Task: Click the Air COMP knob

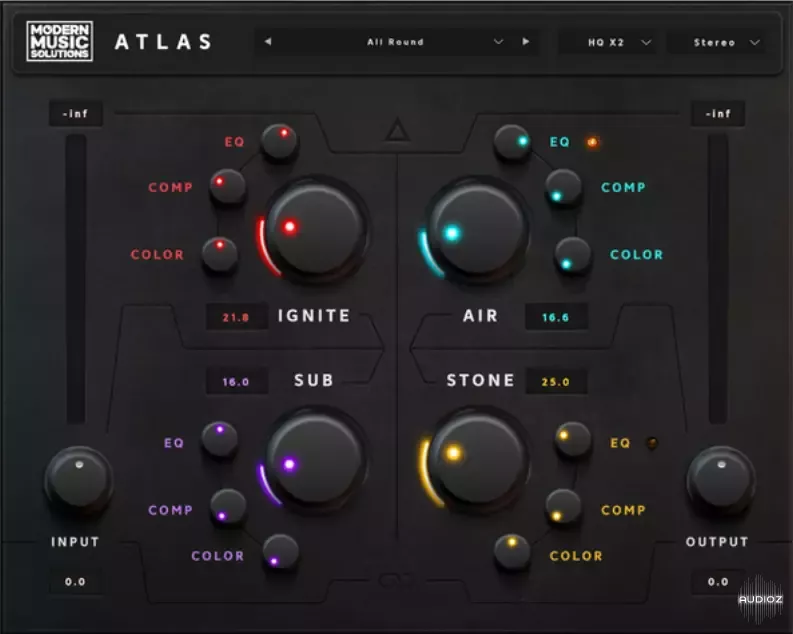Action: pos(563,186)
